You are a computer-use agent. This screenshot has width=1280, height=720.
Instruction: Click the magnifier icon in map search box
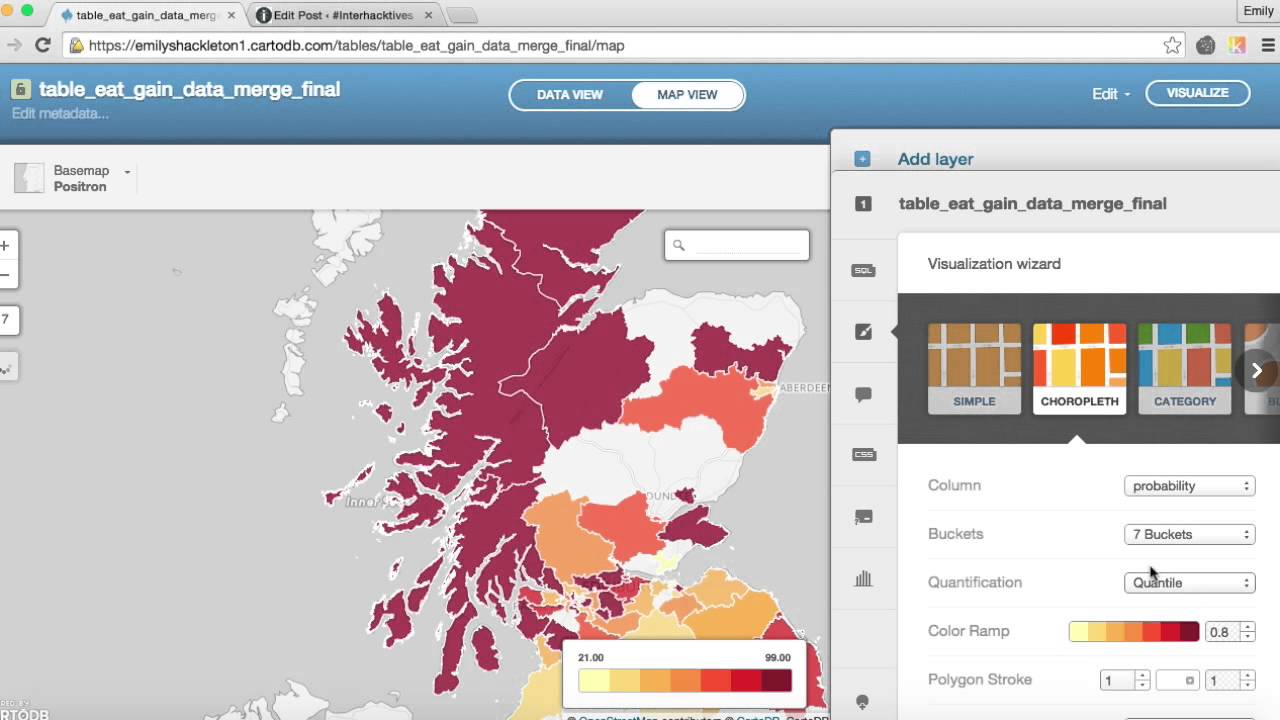click(678, 245)
